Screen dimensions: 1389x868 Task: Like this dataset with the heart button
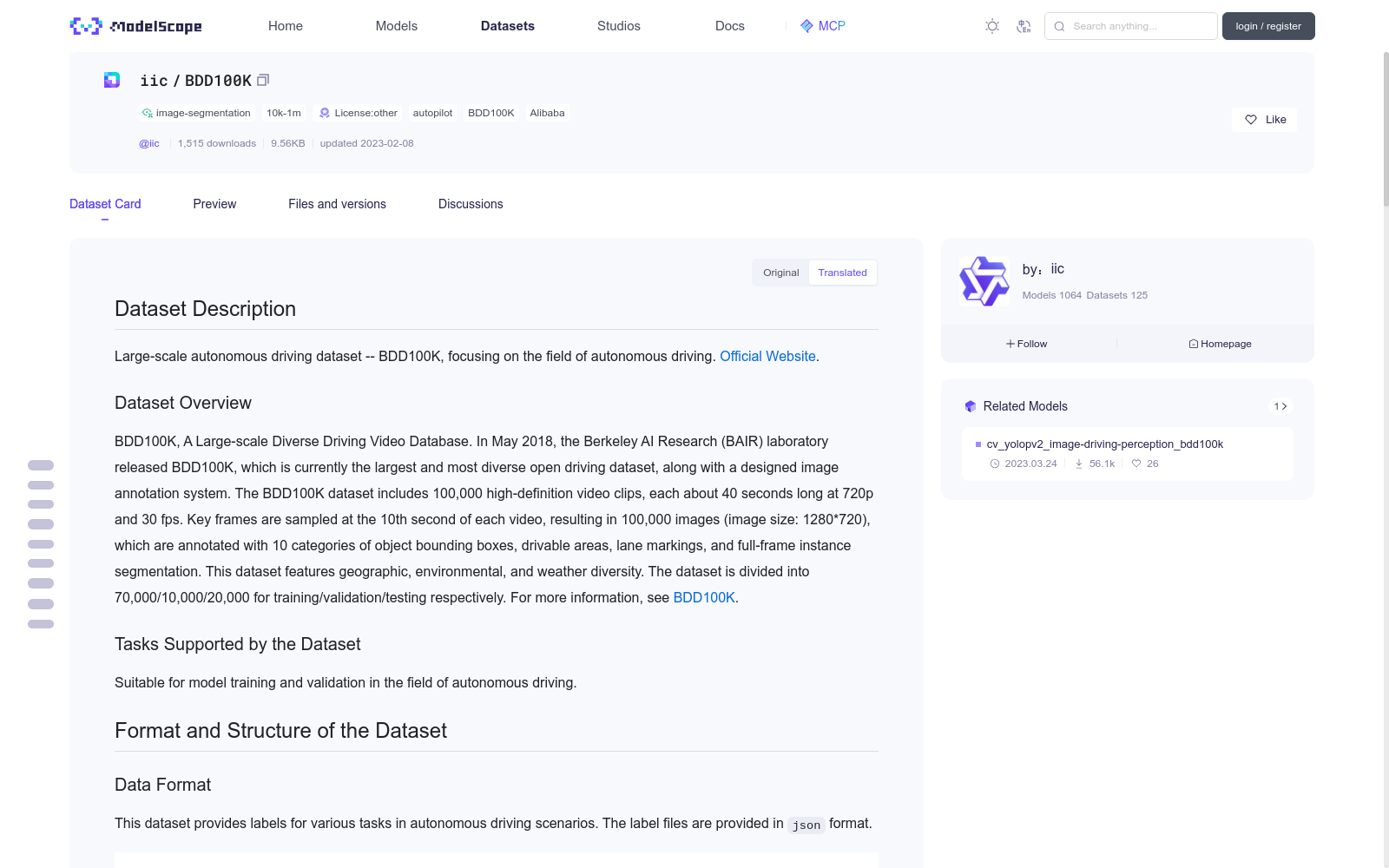[x=1264, y=120]
